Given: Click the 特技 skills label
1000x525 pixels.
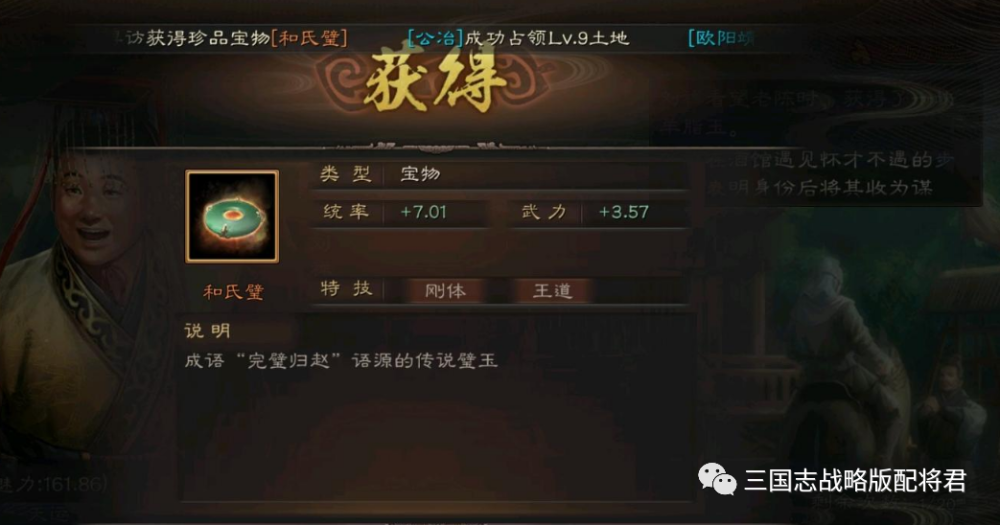Looking at the screenshot, I should click(346, 289).
